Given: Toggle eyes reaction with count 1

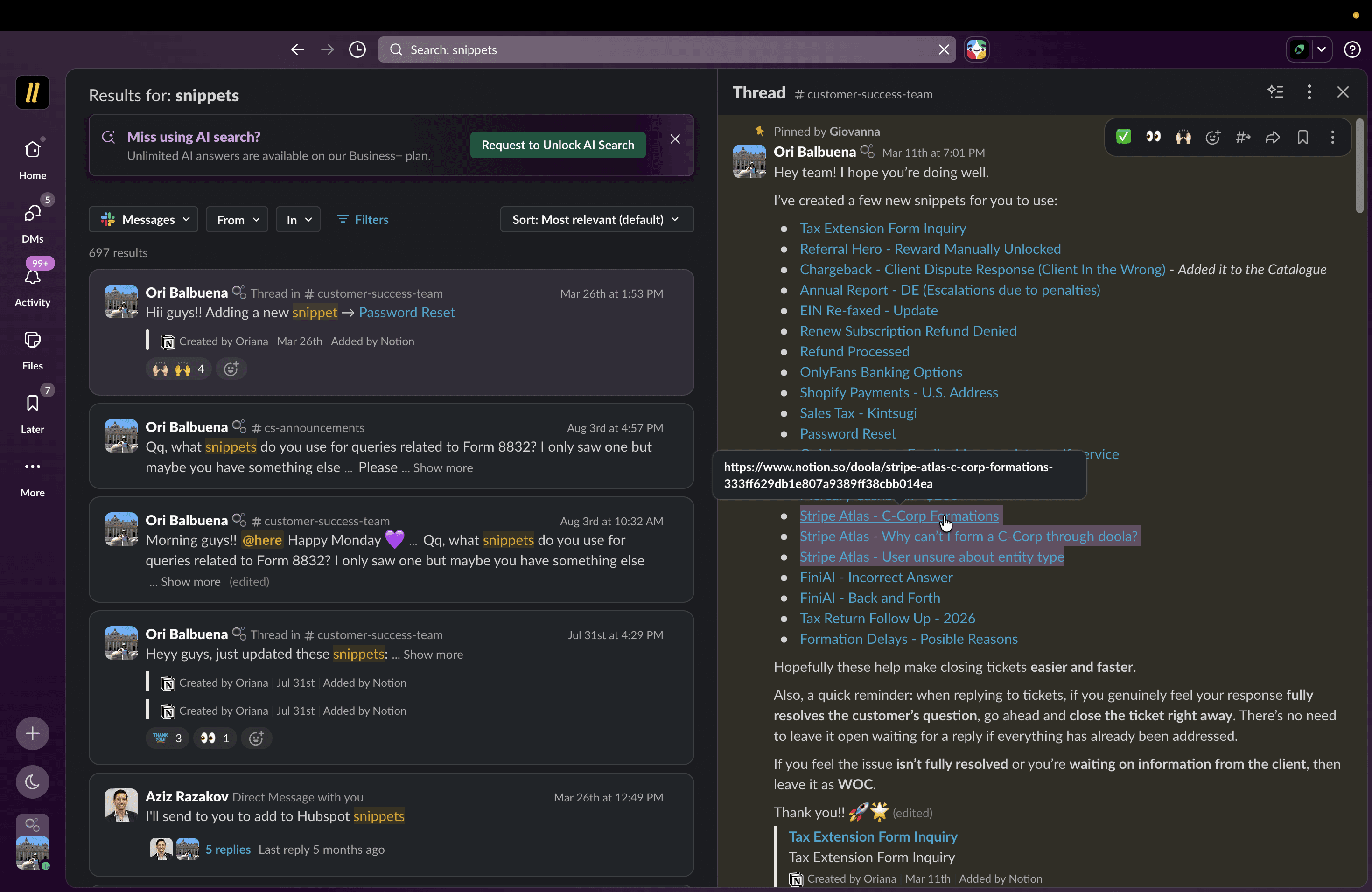Looking at the screenshot, I should click(x=215, y=738).
